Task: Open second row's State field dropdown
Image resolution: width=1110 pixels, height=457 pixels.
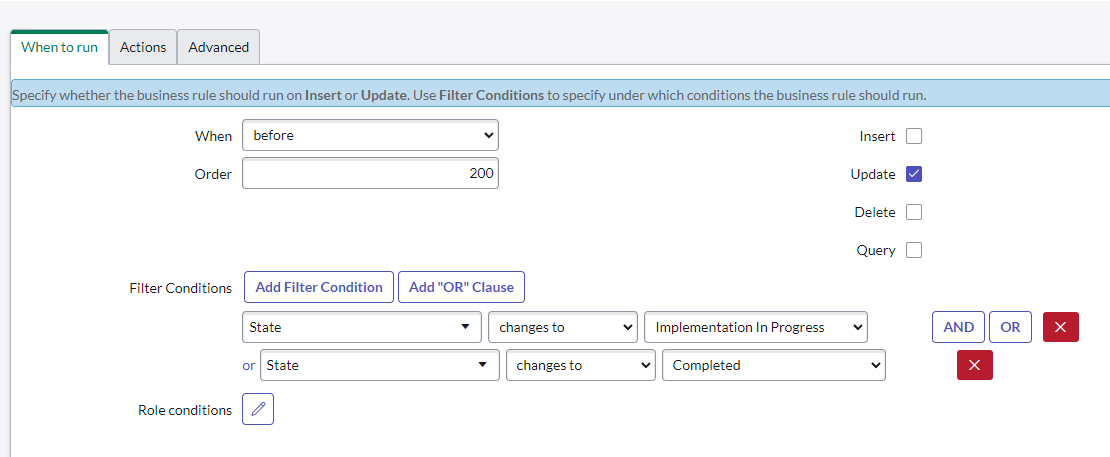Action: 379,365
